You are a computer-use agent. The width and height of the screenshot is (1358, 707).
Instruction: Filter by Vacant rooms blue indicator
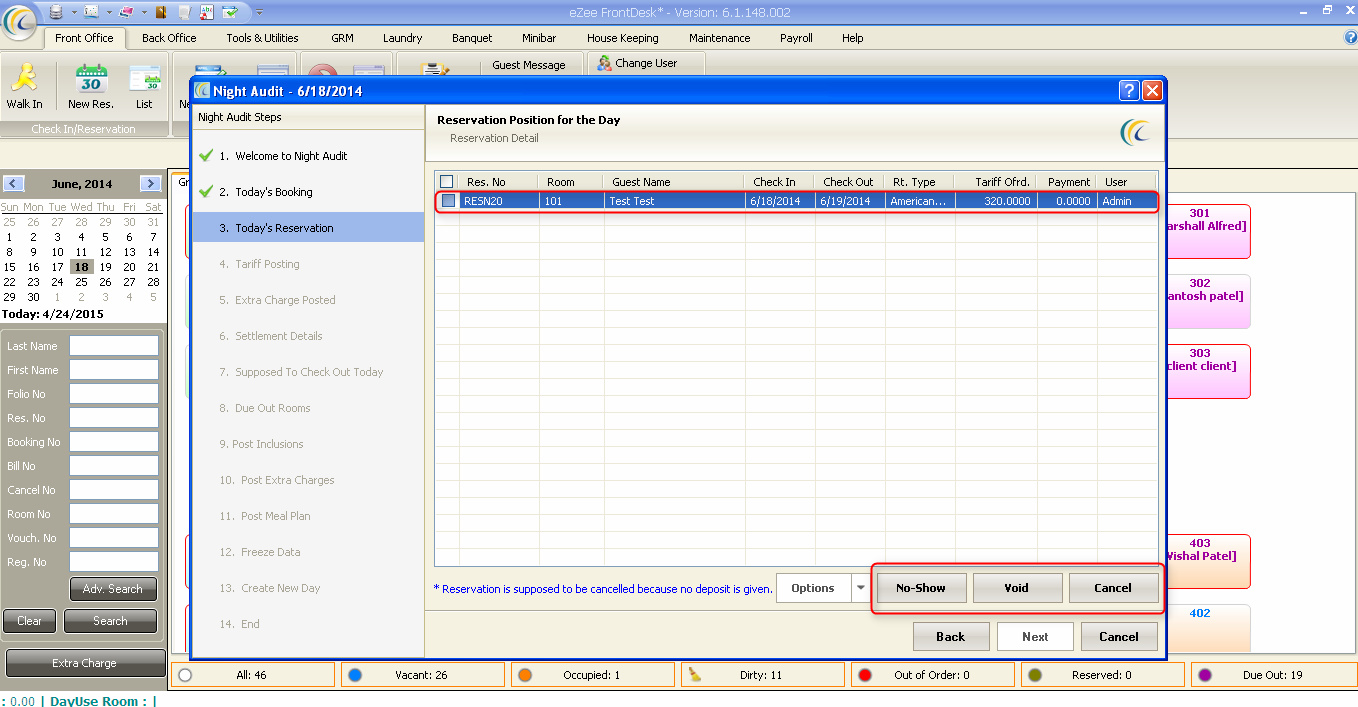(354, 675)
